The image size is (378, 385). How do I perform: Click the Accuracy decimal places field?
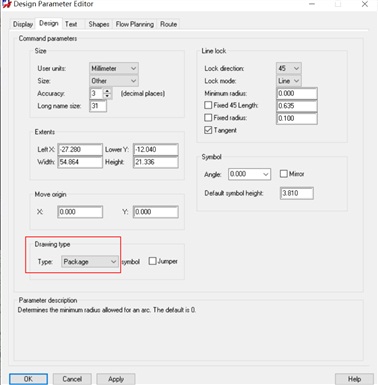point(97,94)
